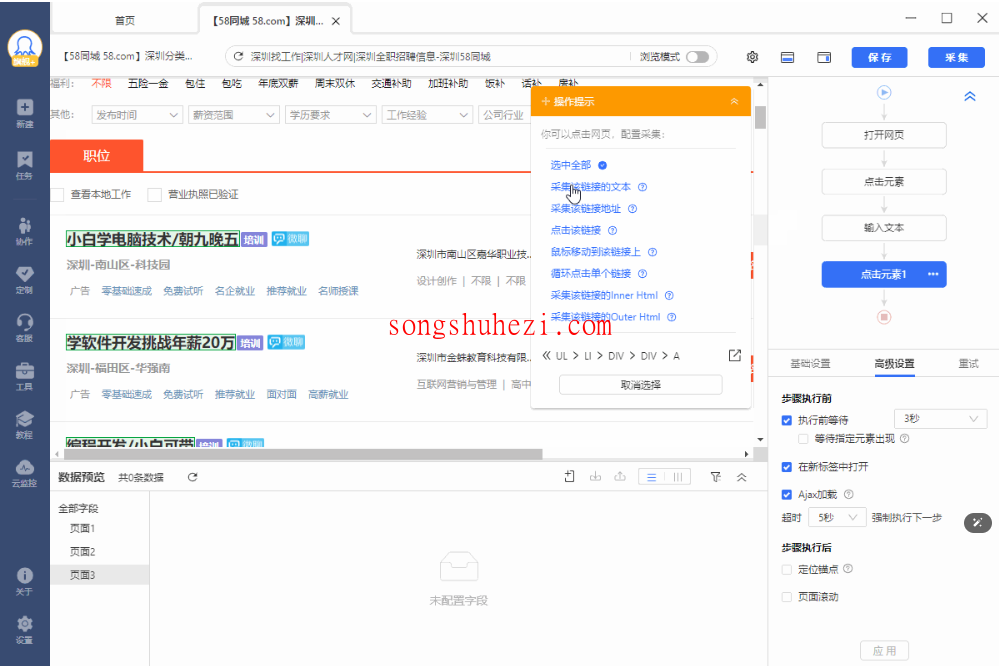Click the add field icon in data preview
Viewport: 999px width, 666px height.
pyautogui.click(x=570, y=476)
